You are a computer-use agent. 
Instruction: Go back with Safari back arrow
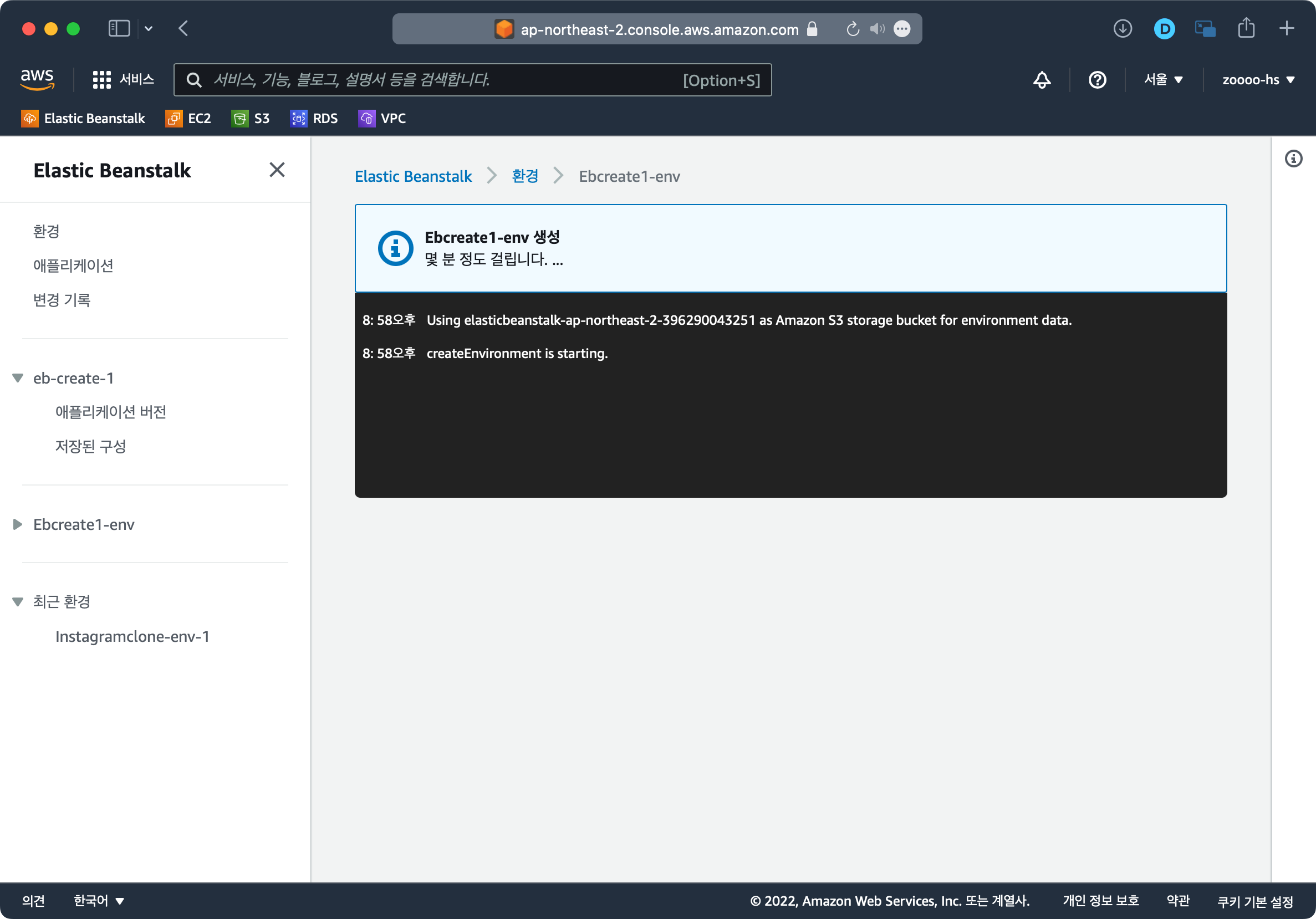point(183,29)
